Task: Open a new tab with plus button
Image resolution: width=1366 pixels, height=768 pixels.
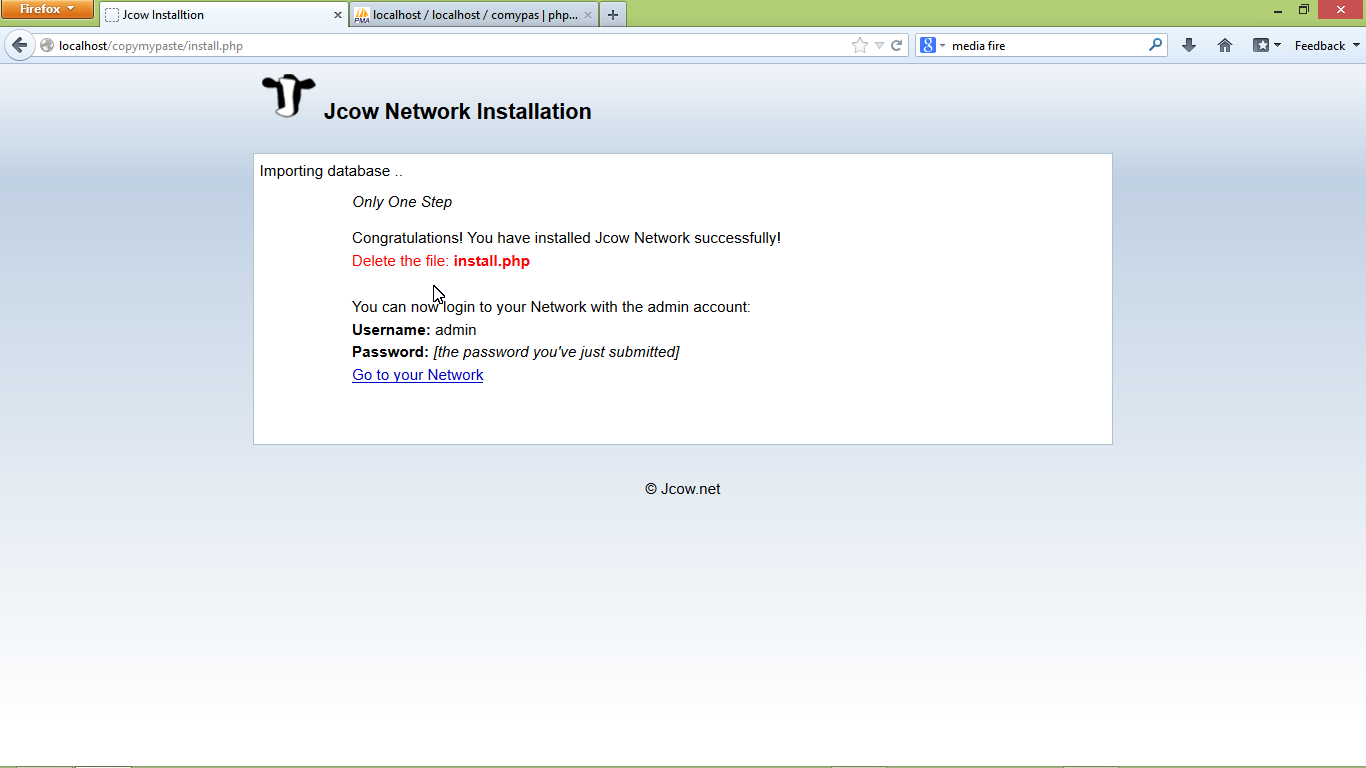Action: (613, 15)
